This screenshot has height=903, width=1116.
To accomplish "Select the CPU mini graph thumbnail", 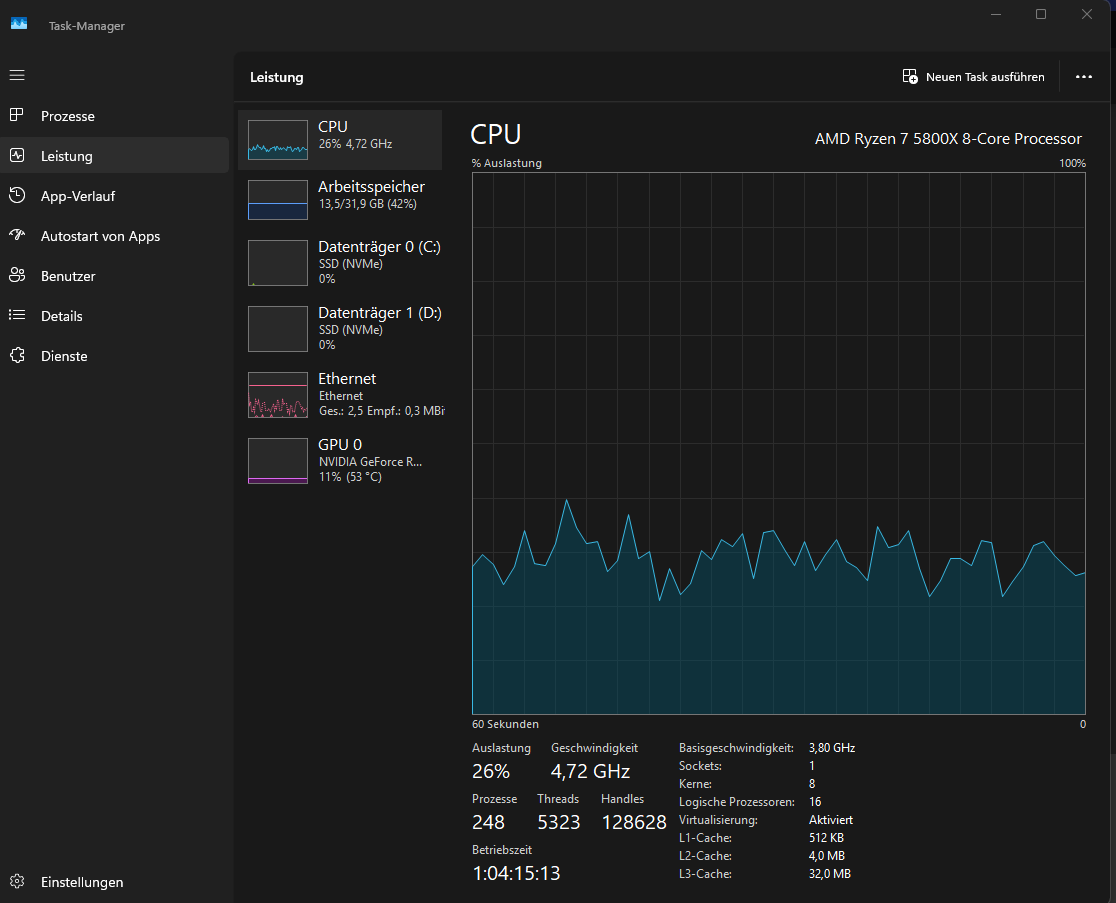I will tap(278, 139).
